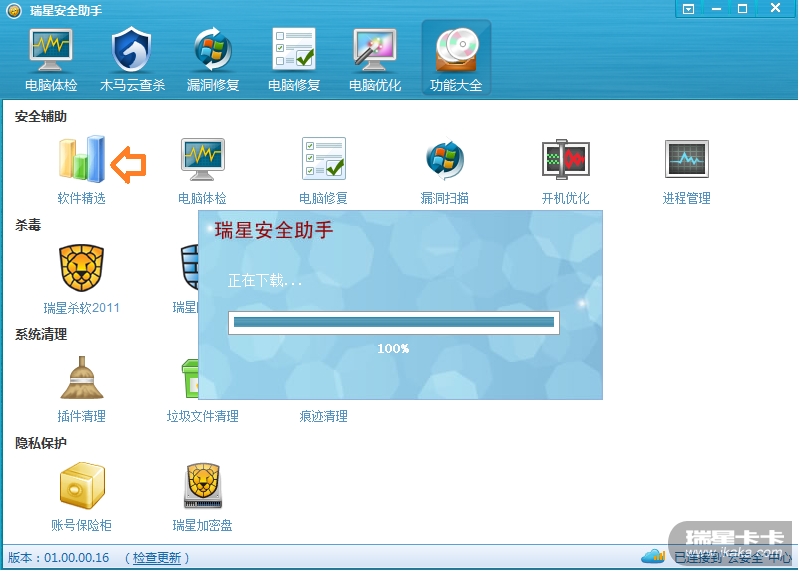Click the 瑞星安全助手 app logo icon
Image resolution: width=801 pixels, height=572 pixels.
[14, 10]
